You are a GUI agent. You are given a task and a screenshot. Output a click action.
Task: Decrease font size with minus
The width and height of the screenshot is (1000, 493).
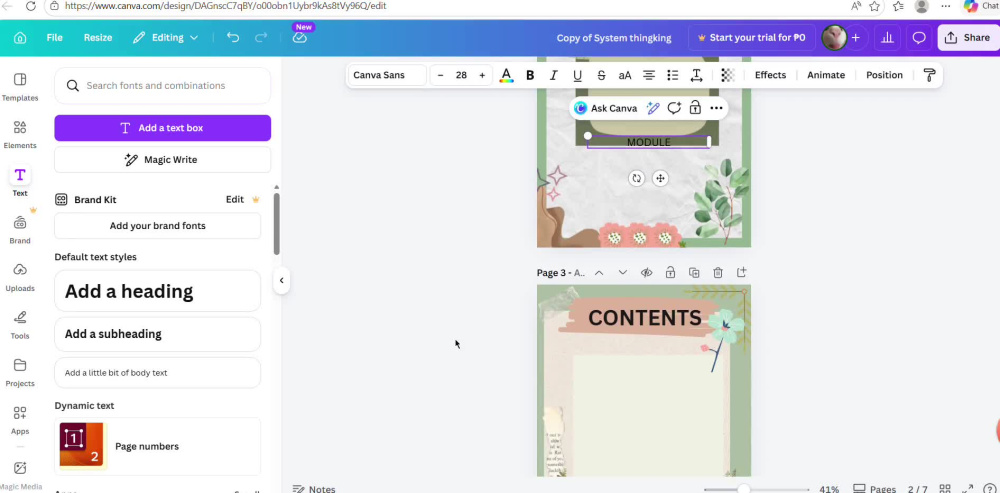click(x=440, y=75)
